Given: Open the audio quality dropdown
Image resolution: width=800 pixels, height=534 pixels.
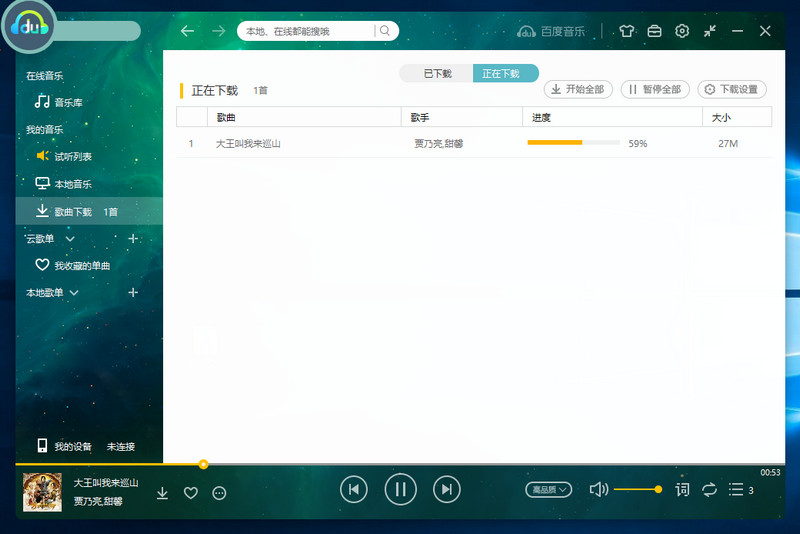Looking at the screenshot, I should click(549, 489).
